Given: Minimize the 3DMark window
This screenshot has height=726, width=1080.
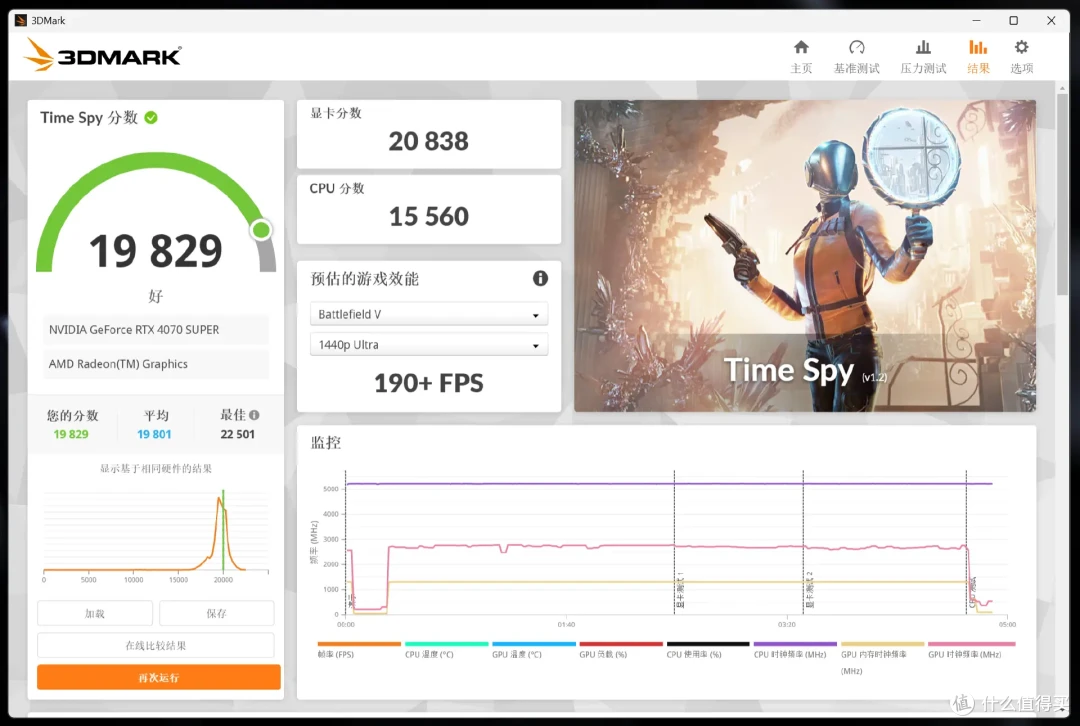Looking at the screenshot, I should coord(977,21).
